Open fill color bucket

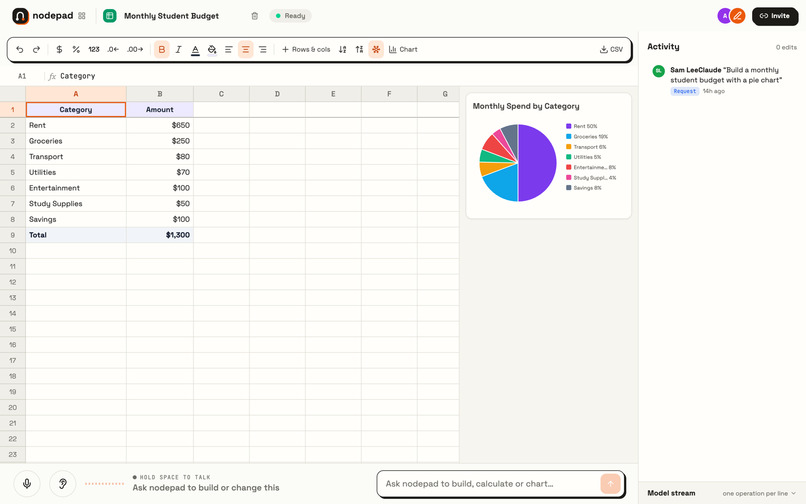[x=212, y=49]
